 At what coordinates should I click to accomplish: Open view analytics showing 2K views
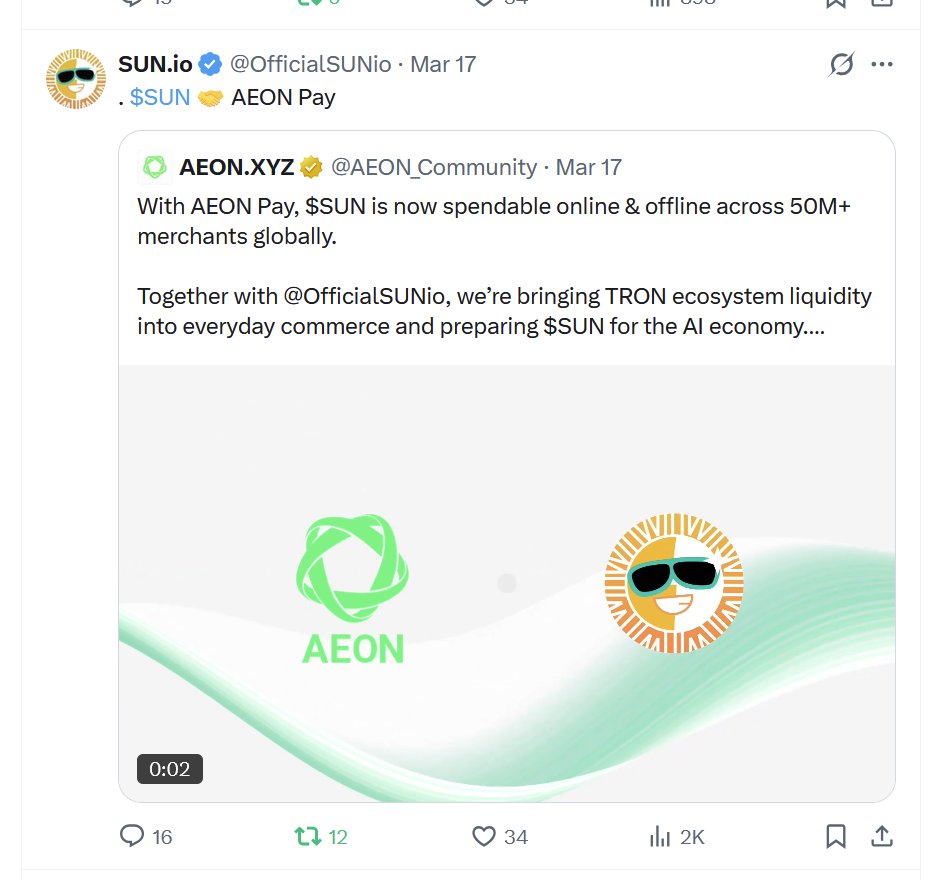tap(660, 836)
